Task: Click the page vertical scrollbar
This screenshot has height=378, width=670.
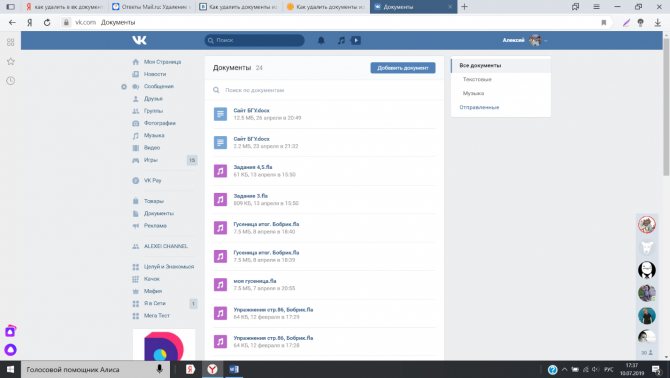Action: (x=666, y=107)
